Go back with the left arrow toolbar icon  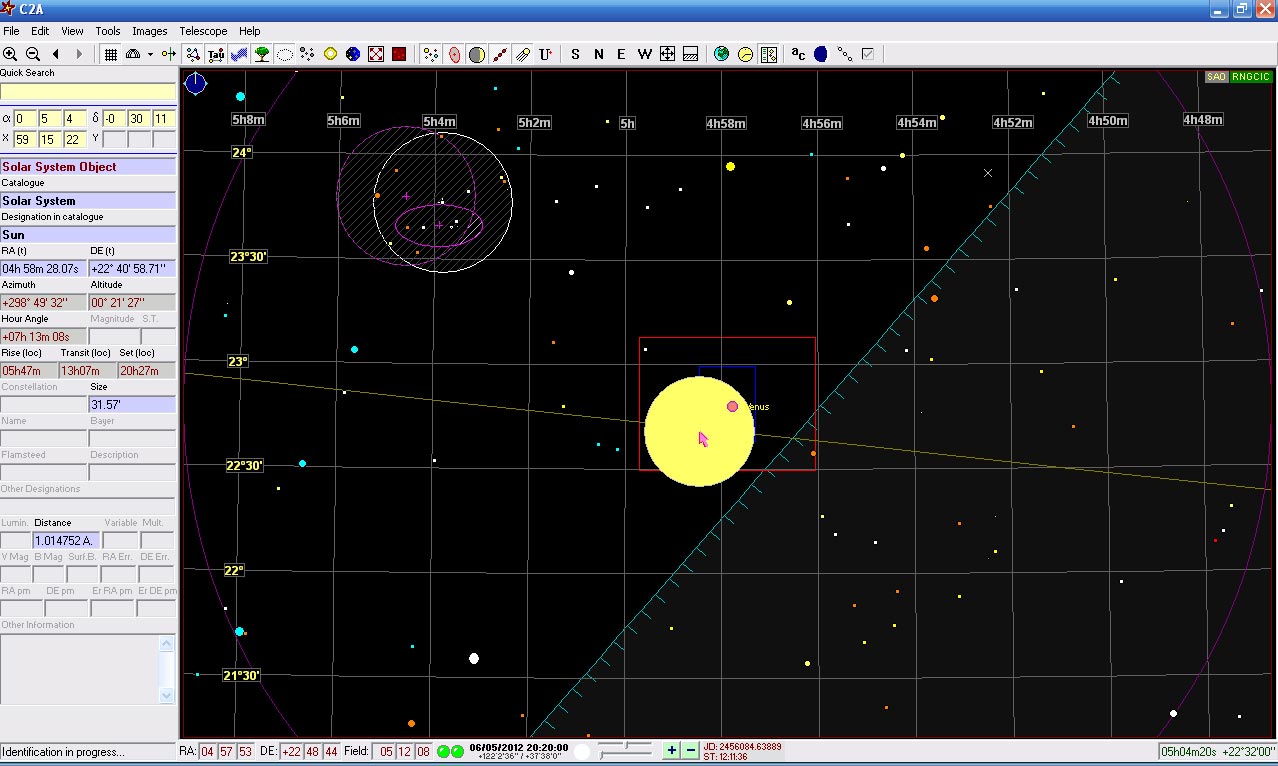pos(56,54)
